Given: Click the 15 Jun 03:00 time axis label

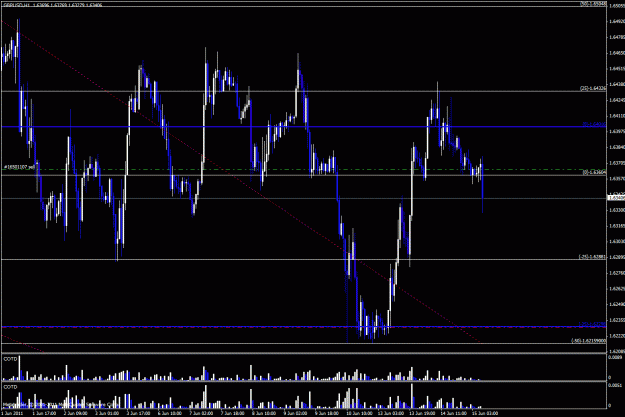Looking at the screenshot, I should pyautogui.click(x=485, y=413).
